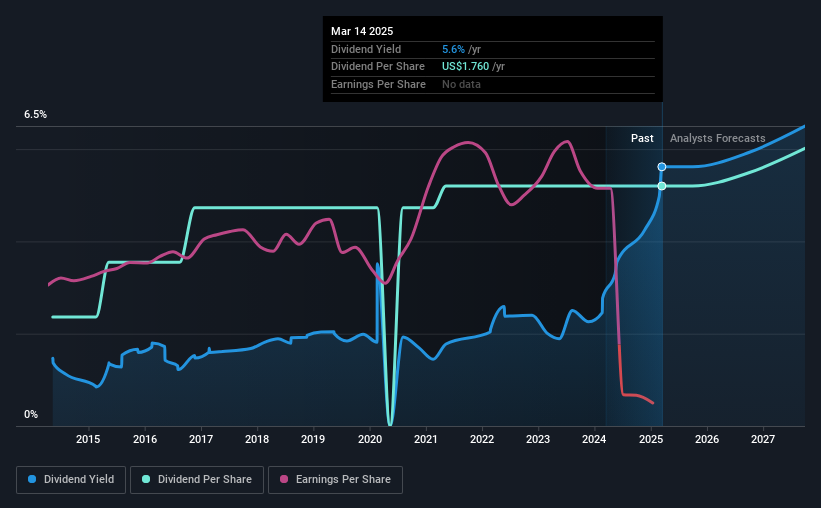This screenshot has width=821, height=508.
Task: Click the 'Earnings Per Share' tooltip row label
Action: [x=378, y=84]
